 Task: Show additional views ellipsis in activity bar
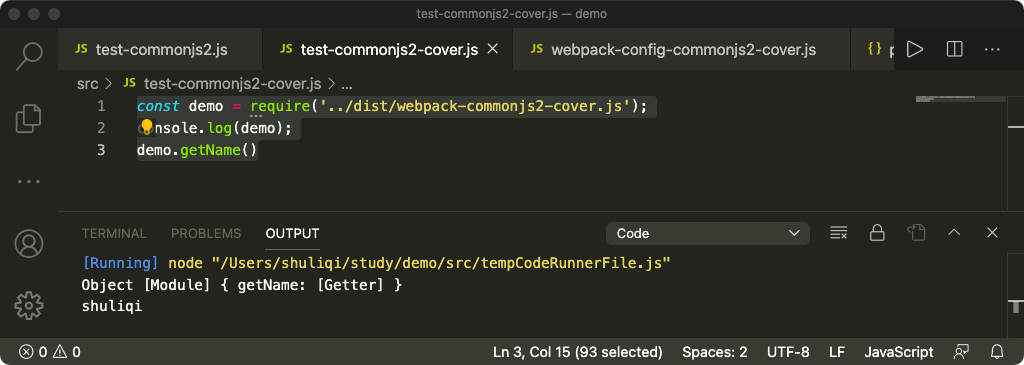tap(29, 182)
